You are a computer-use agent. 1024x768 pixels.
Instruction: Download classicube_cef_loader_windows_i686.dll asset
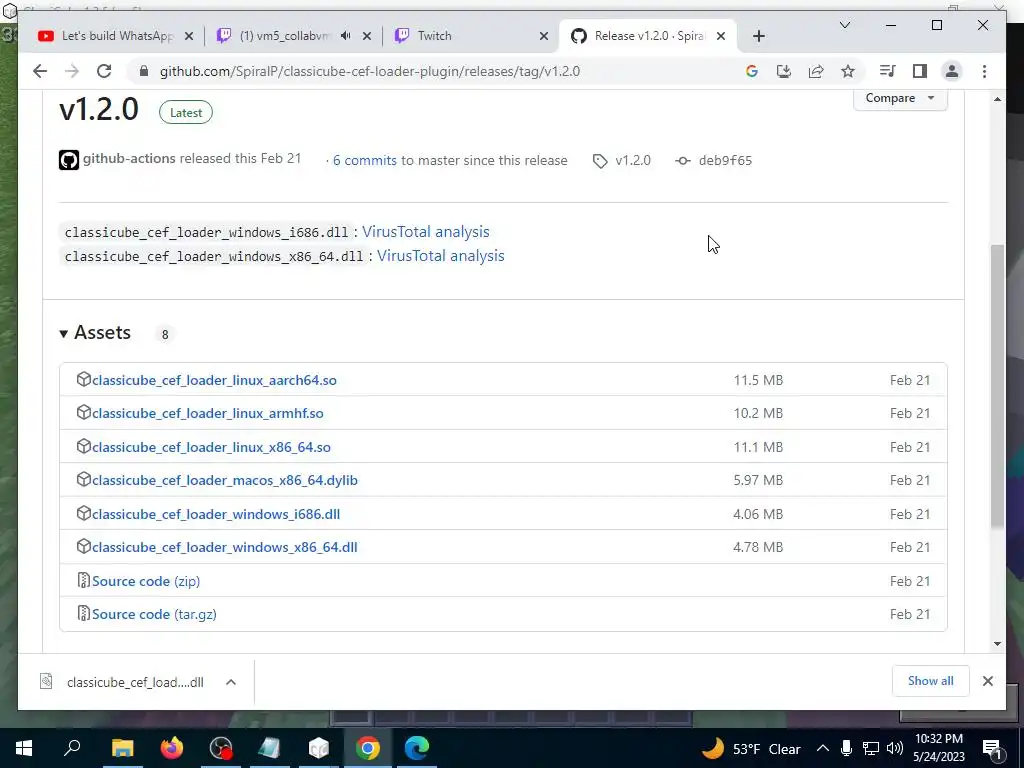click(x=216, y=515)
